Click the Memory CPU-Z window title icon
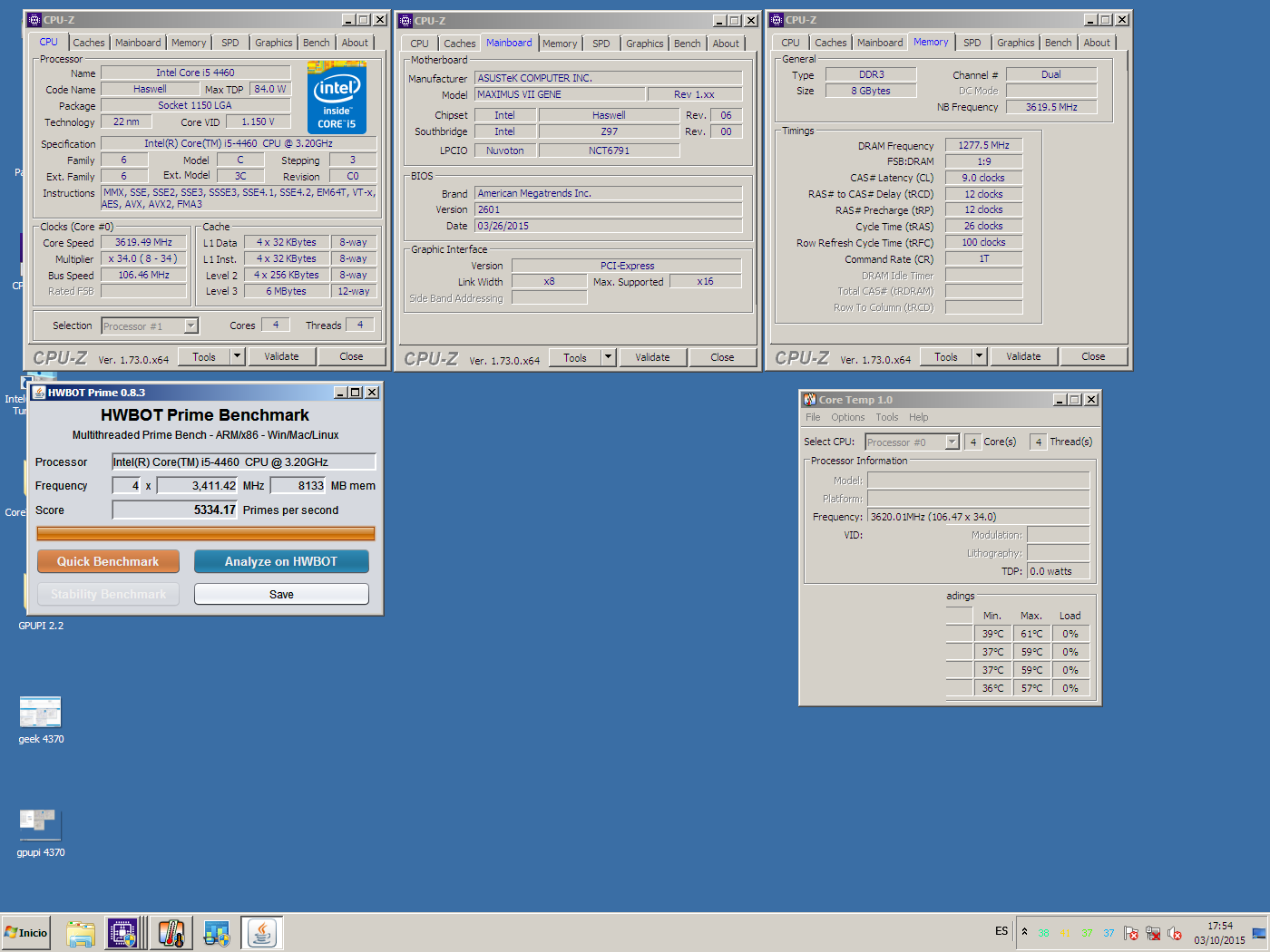1270x952 pixels. tap(777, 20)
